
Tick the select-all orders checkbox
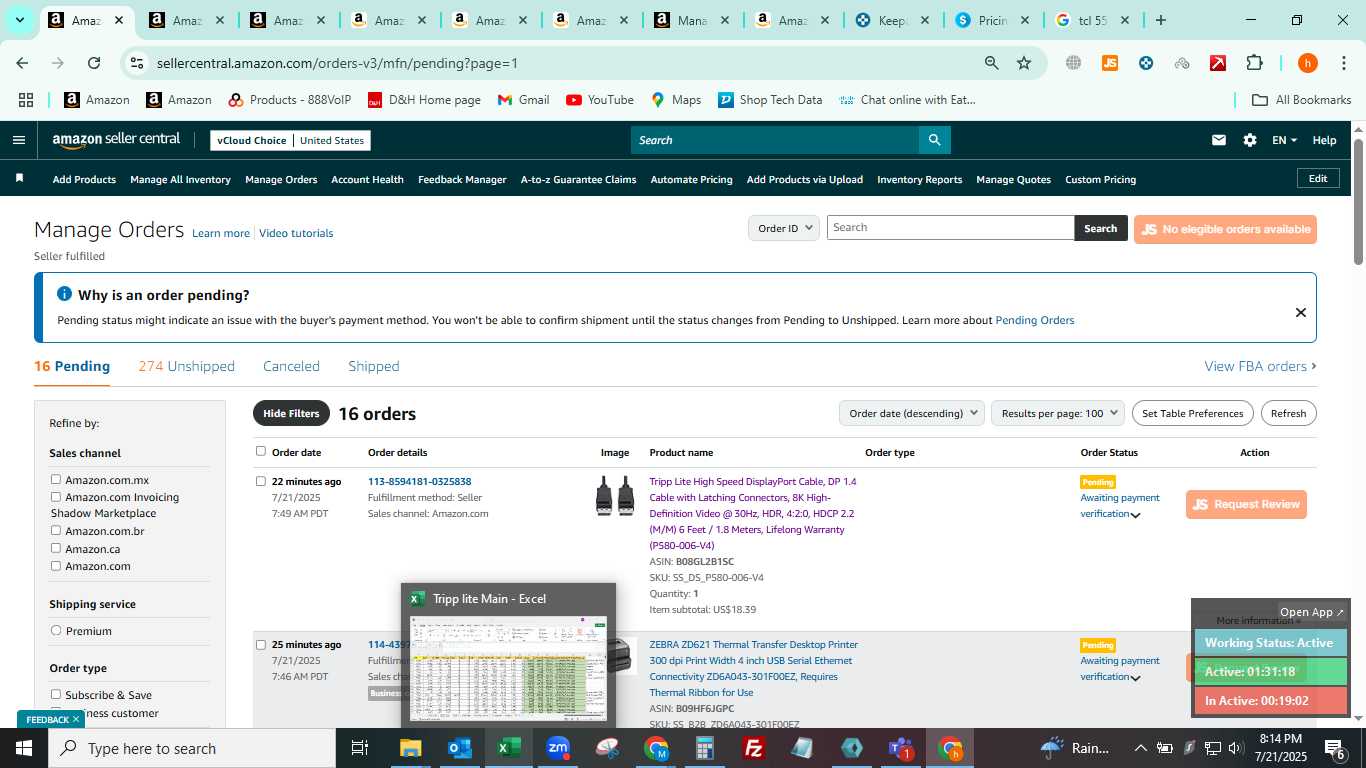261,451
